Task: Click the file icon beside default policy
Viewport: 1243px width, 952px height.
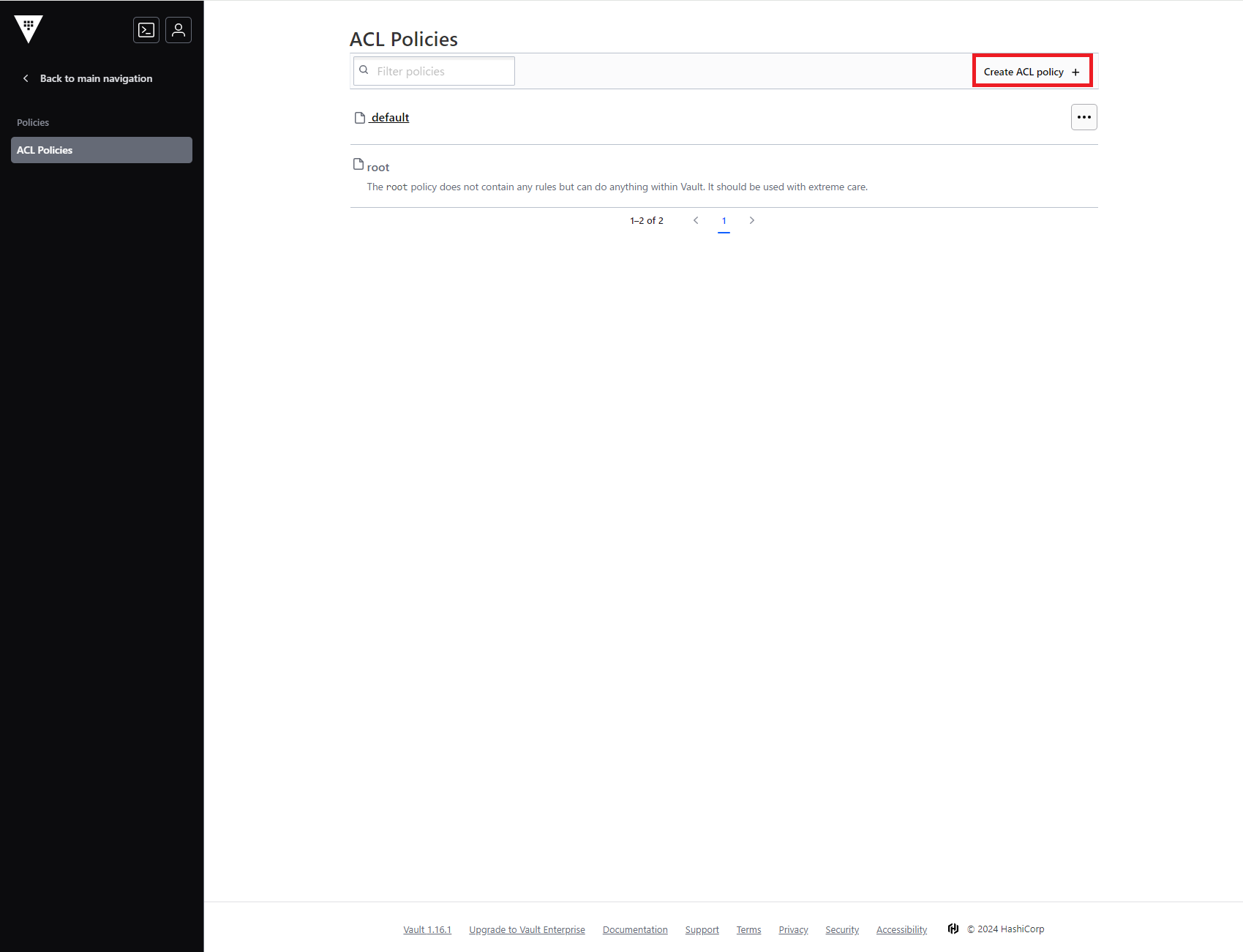Action: (360, 118)
